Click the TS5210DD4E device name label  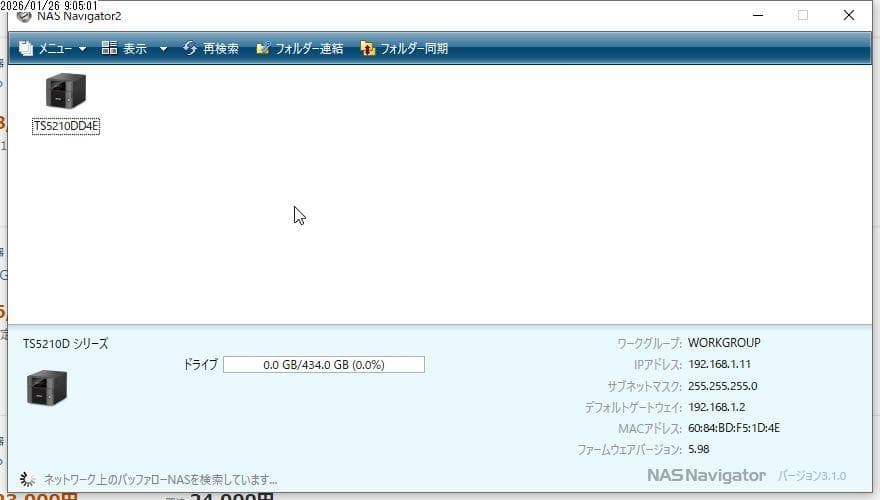click(66, 126)
